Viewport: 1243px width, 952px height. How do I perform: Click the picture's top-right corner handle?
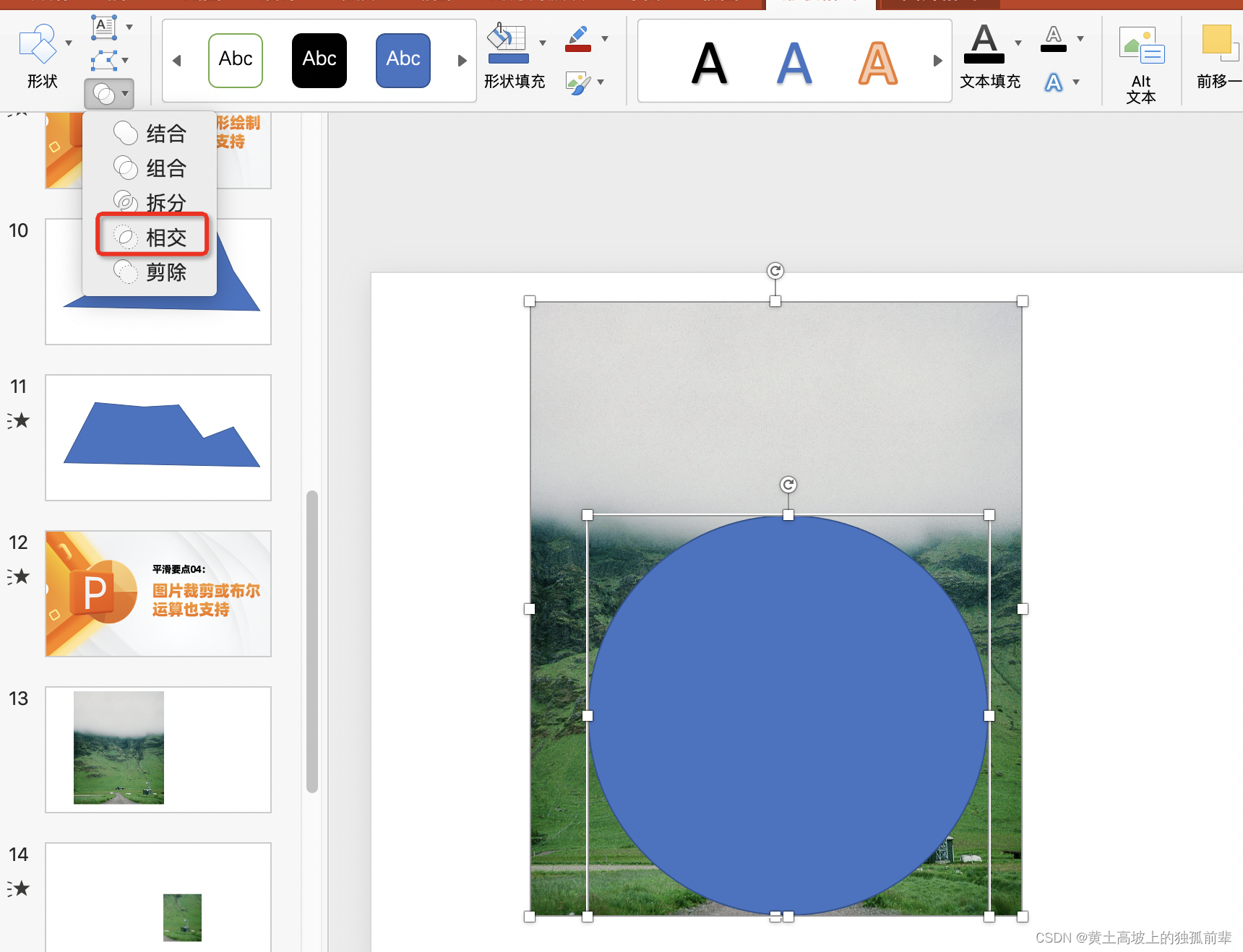click(1023, 301)
